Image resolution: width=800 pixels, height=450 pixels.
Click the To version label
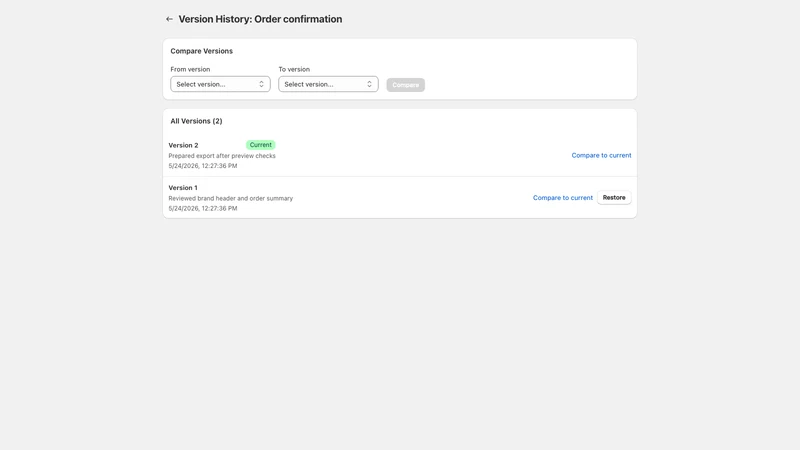(294, 69)
